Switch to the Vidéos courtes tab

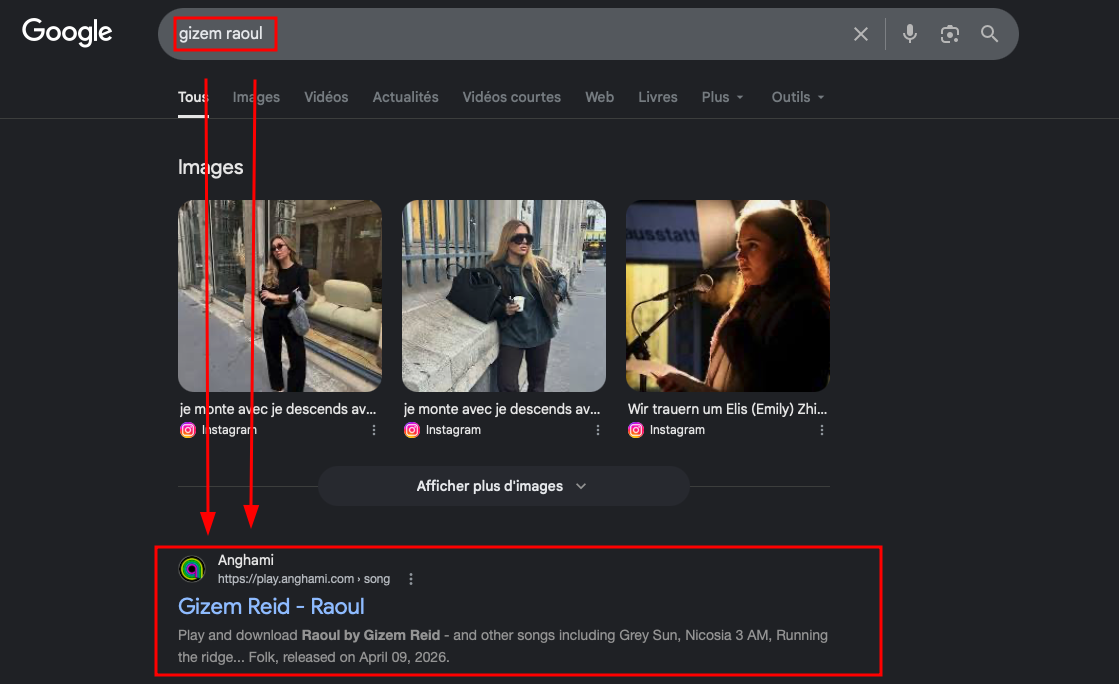point(512,97)
